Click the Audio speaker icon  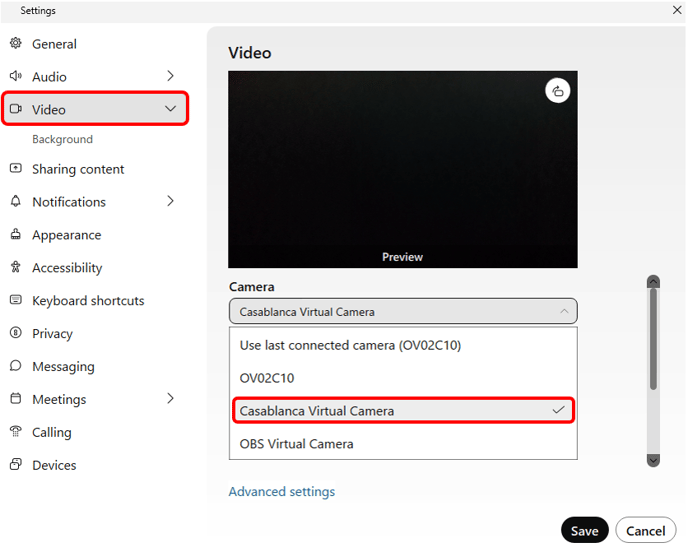click(15, 77)
